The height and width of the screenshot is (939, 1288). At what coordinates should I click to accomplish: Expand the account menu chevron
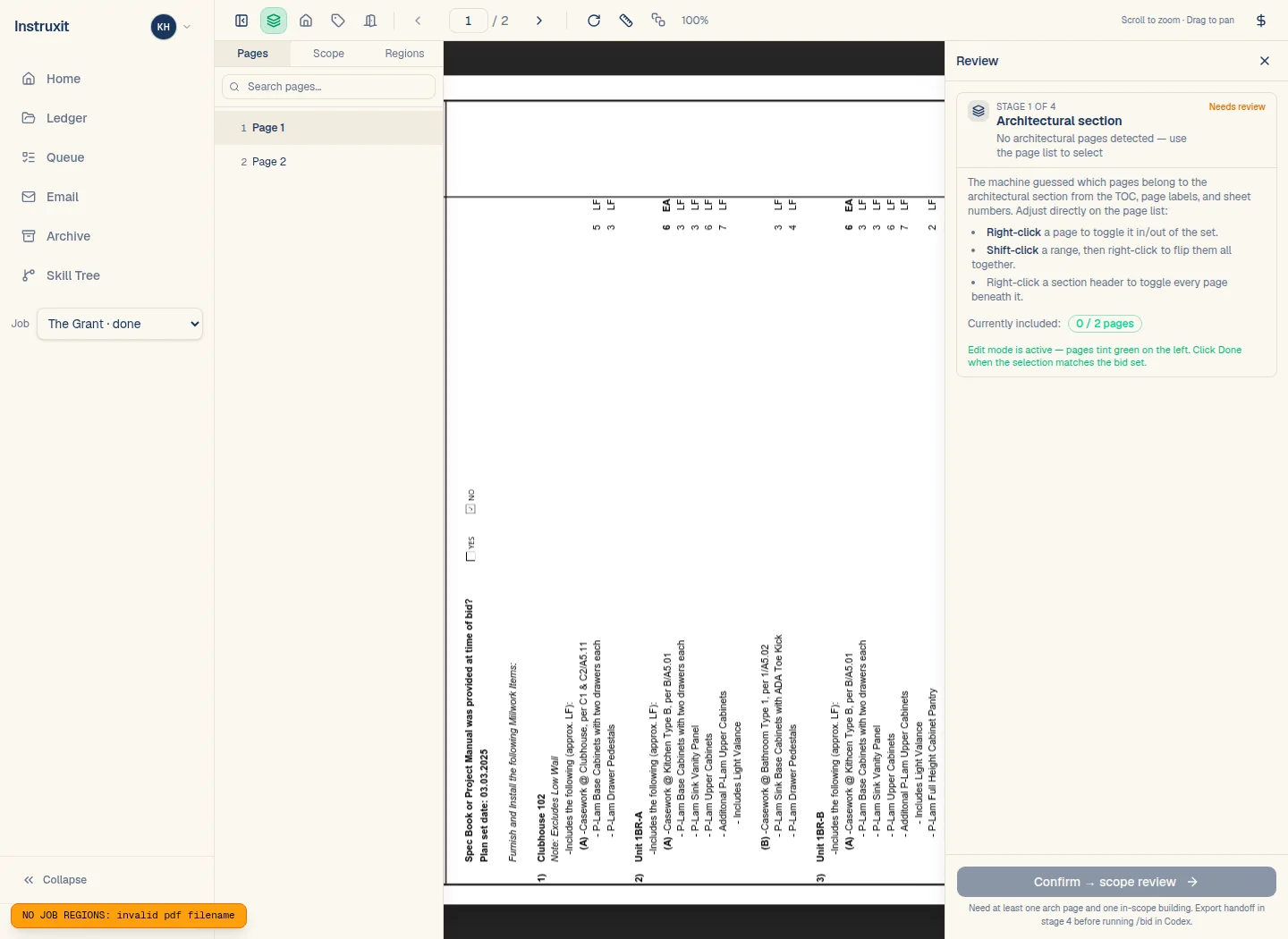click(x=187, y=27)
